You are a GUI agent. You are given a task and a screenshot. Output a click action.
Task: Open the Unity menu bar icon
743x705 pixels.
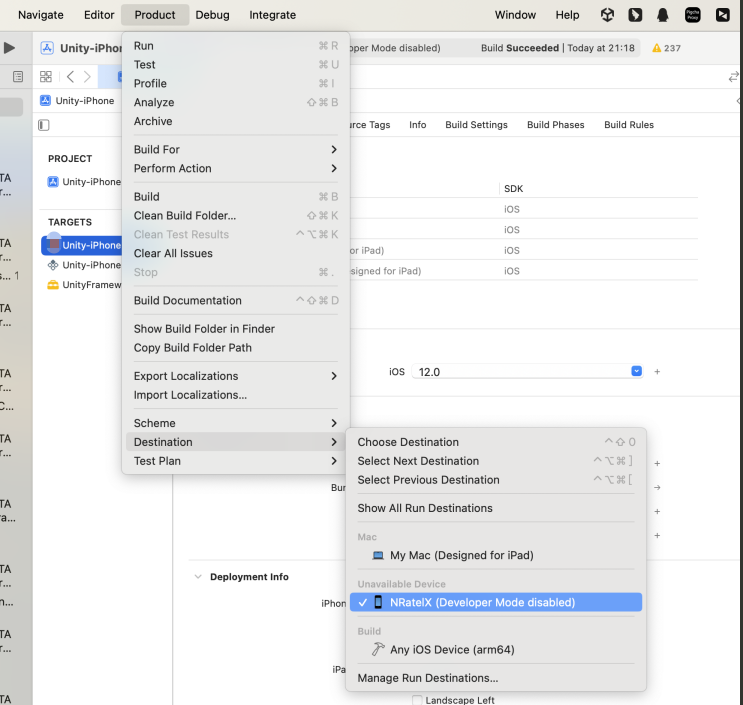coord(607,15)
